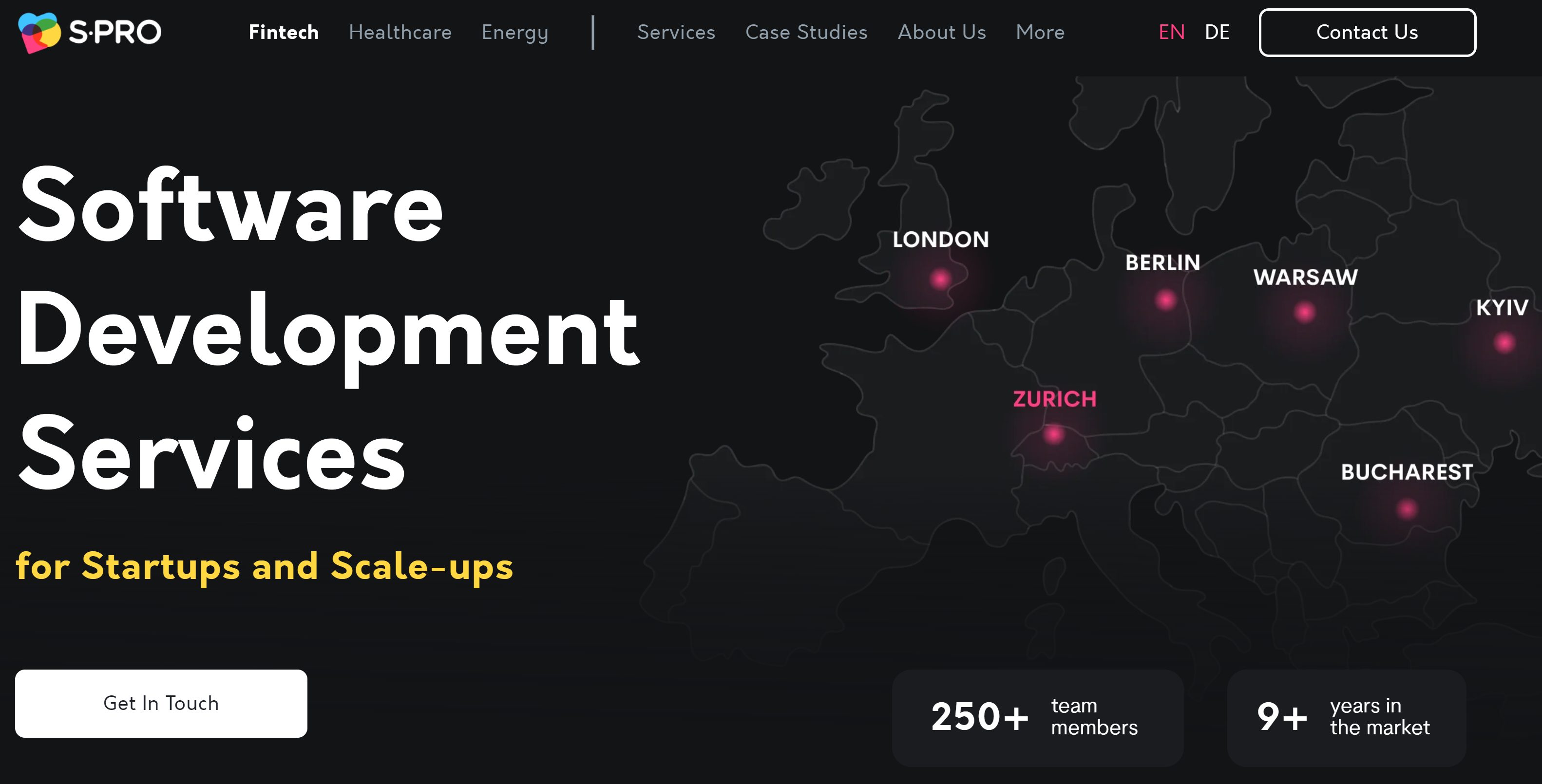Viewport: 1542px width, 784px height.
Task: Open the About Us menu
Action: pos(942,32)
